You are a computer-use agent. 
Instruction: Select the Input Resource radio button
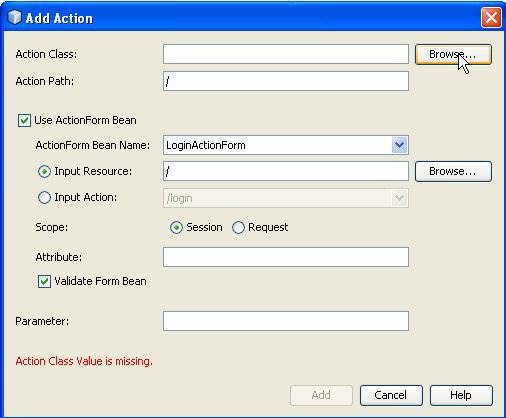pos(44,171)
